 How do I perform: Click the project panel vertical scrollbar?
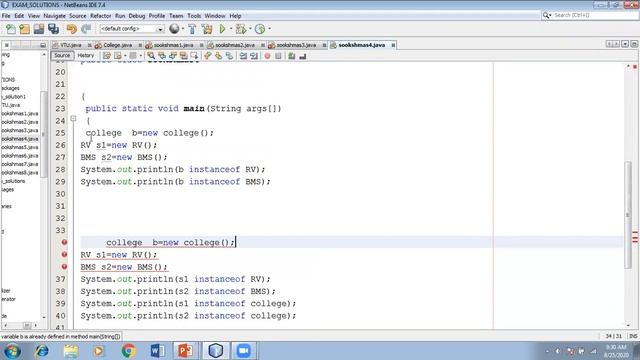tap(43, 135)
